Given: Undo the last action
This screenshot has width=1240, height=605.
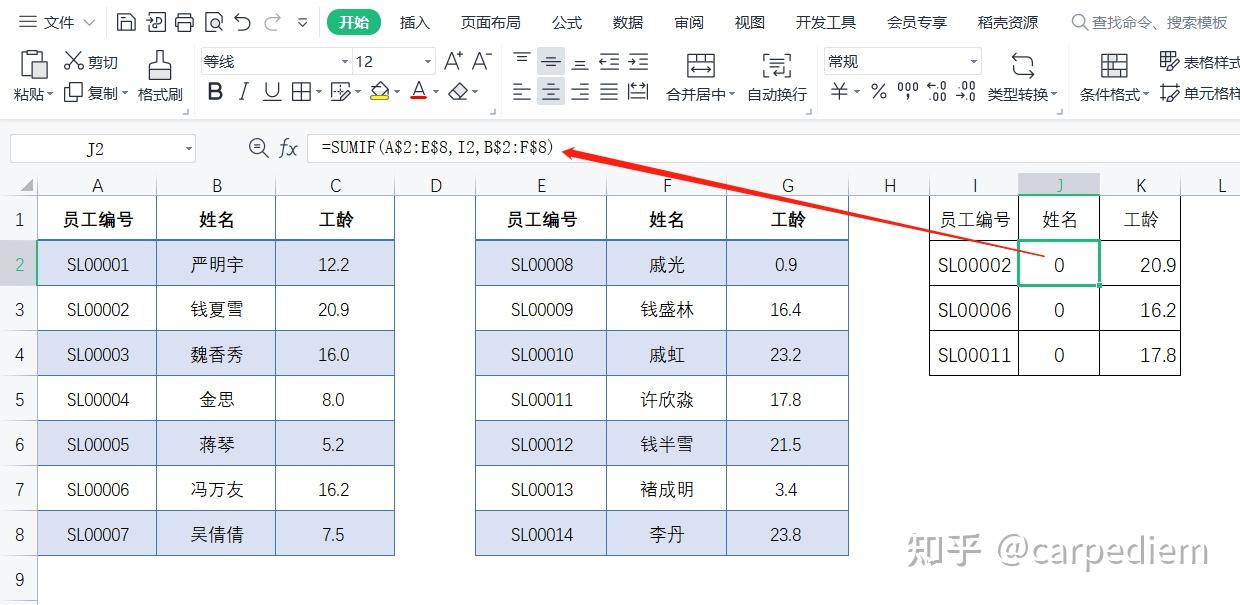Looking at the screenshot, I should tap(242, 22).
